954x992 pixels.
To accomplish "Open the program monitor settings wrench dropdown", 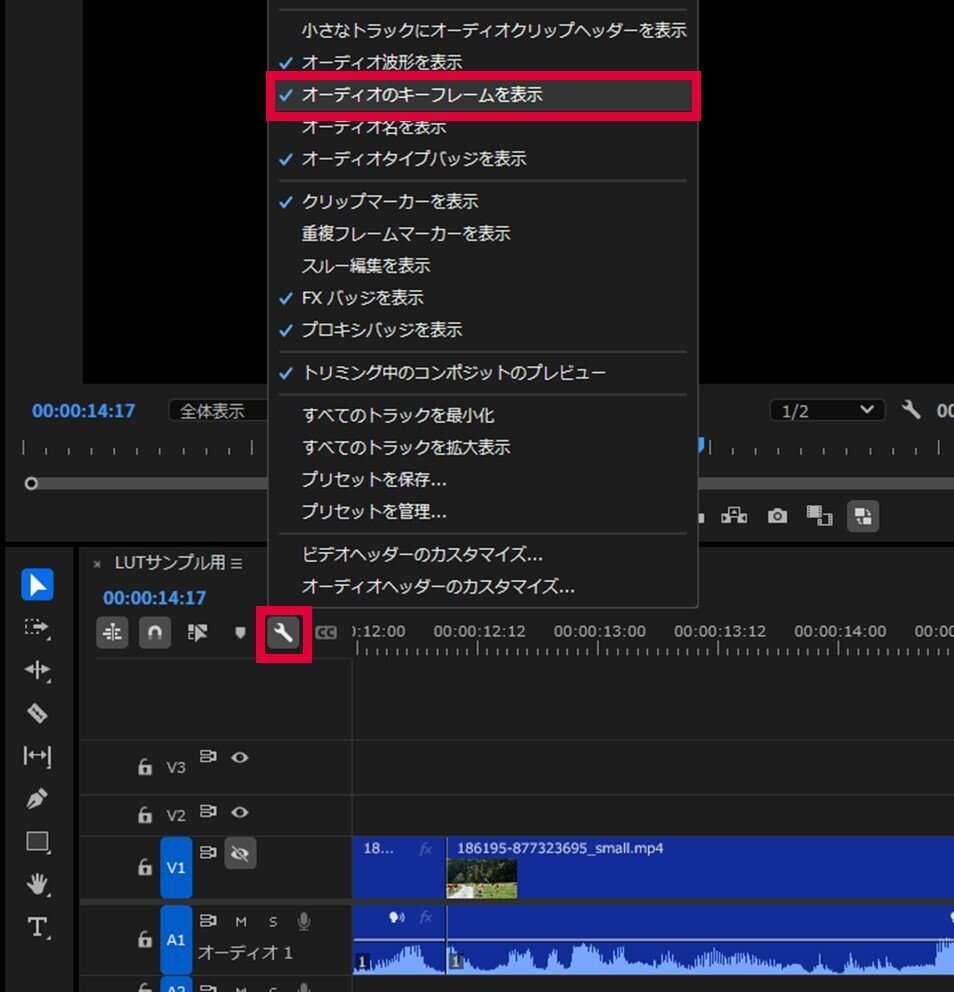I will click(911, 409).
